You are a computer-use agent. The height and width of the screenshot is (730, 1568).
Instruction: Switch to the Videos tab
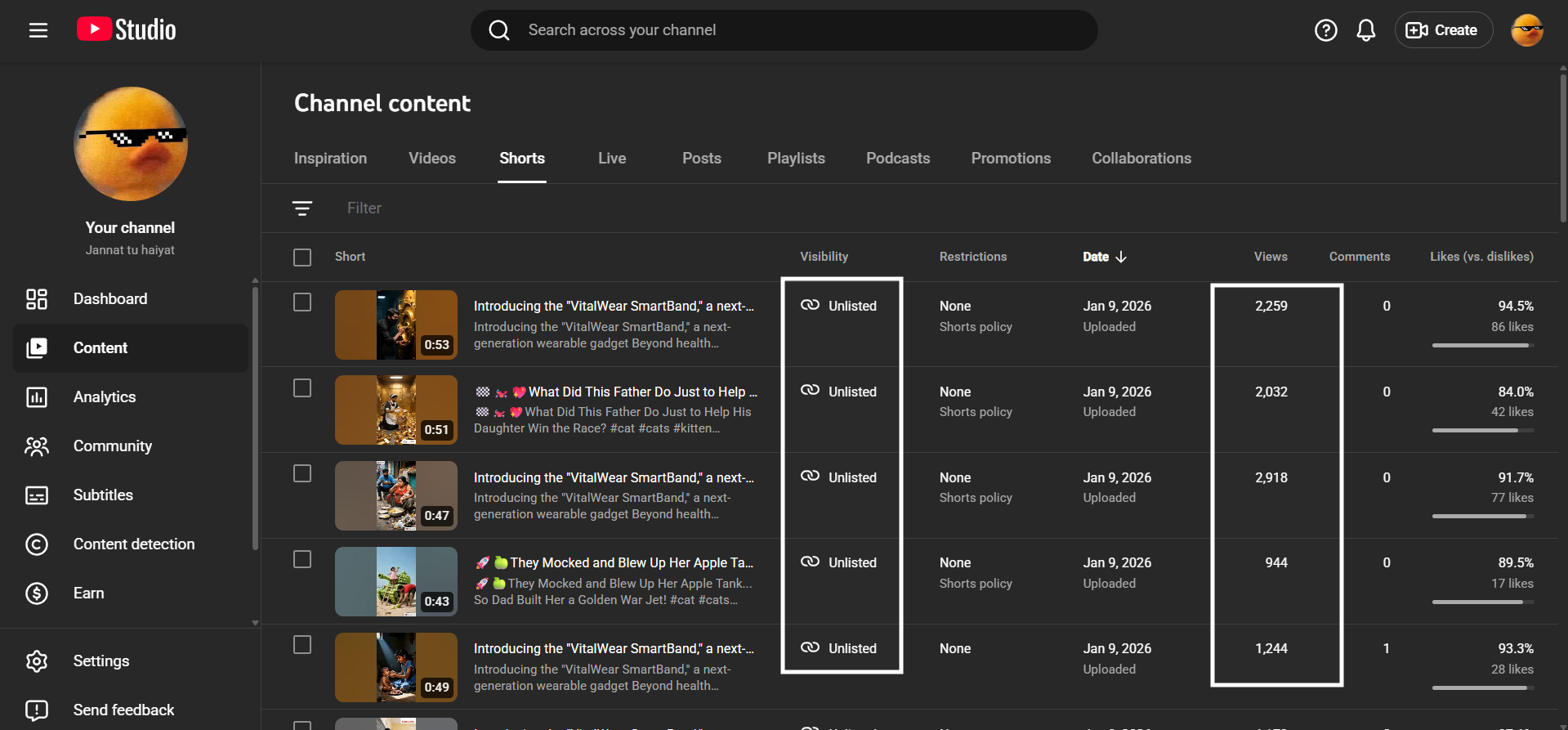(x=431, y=159)
